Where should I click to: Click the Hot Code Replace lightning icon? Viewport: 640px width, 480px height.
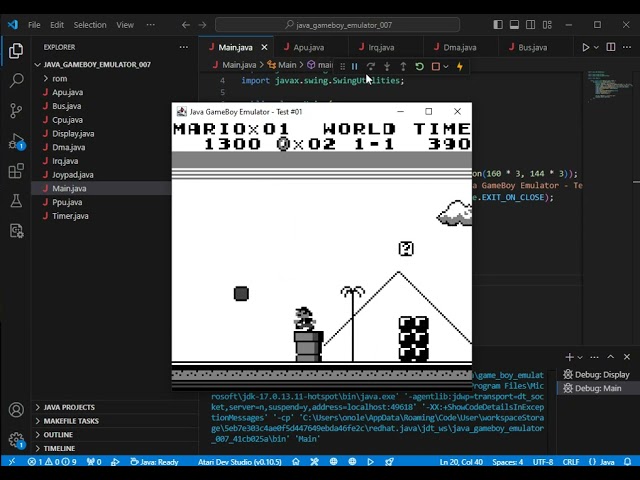[x=460, y=66]
